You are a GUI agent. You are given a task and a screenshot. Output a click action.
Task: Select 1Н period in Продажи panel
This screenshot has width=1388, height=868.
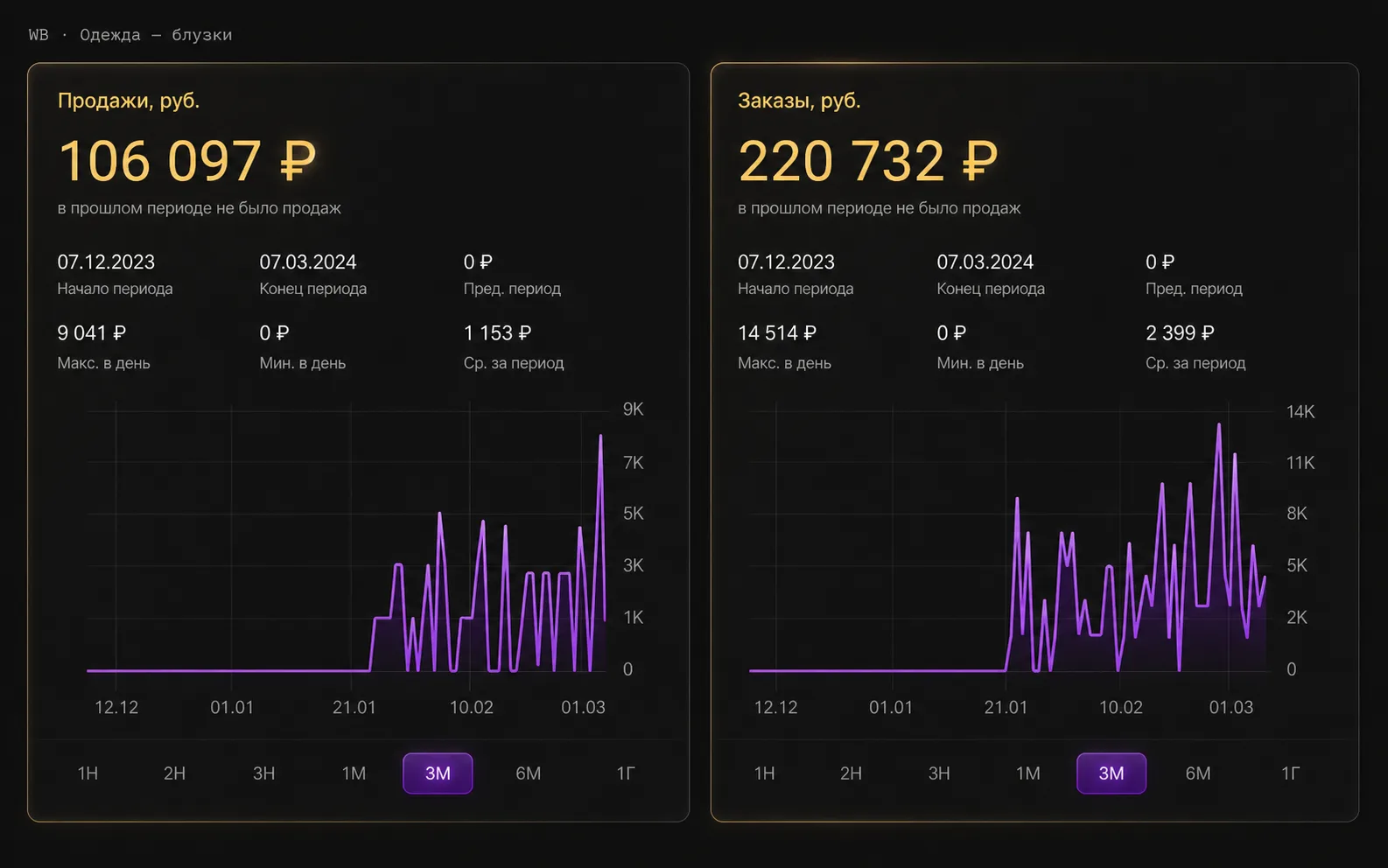[x=88, y=773]
